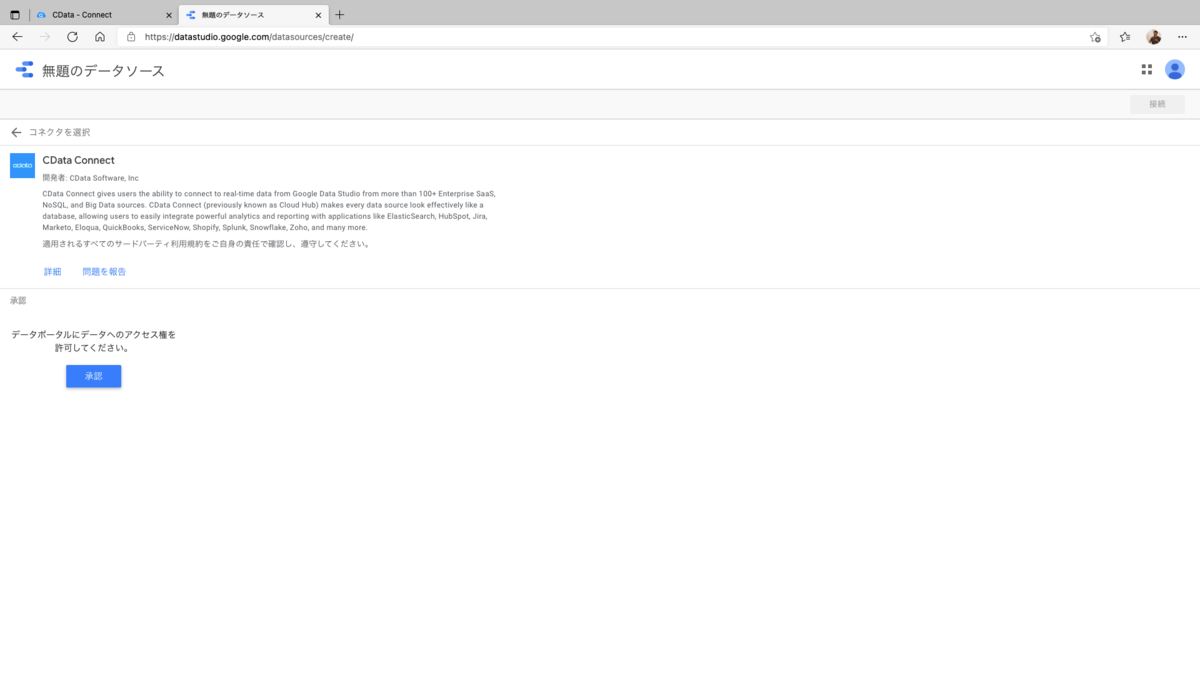Go to browser home page icon

[100, 37]
